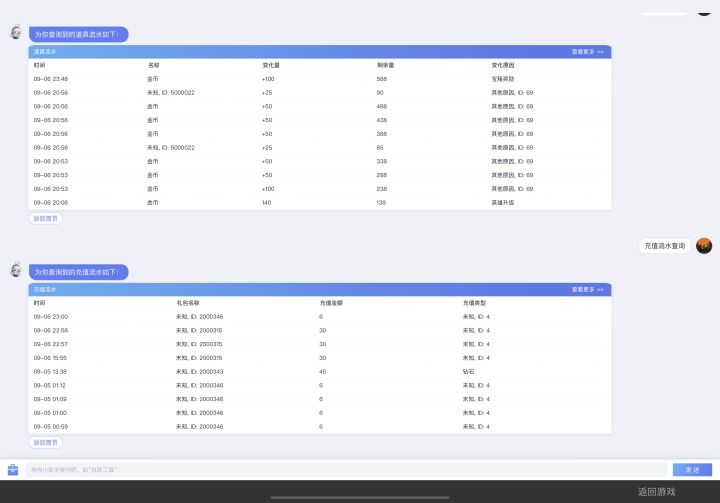The height and width of the screenshot is (503, 720).
Task: Click 礼包名称 column header
Action: (x=188, y=303)
